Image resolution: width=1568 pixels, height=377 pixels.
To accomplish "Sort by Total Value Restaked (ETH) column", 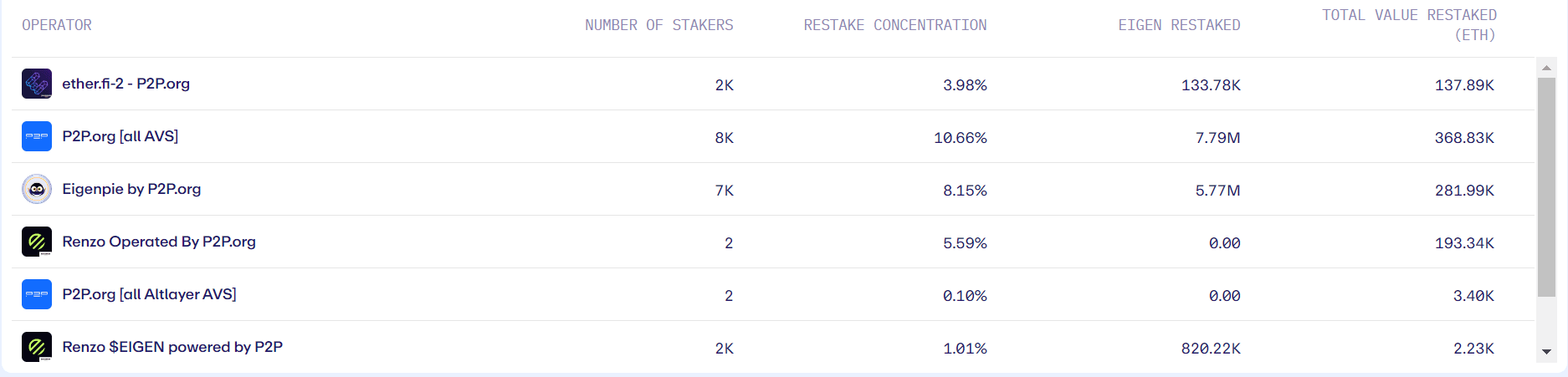I will 1409,25.
